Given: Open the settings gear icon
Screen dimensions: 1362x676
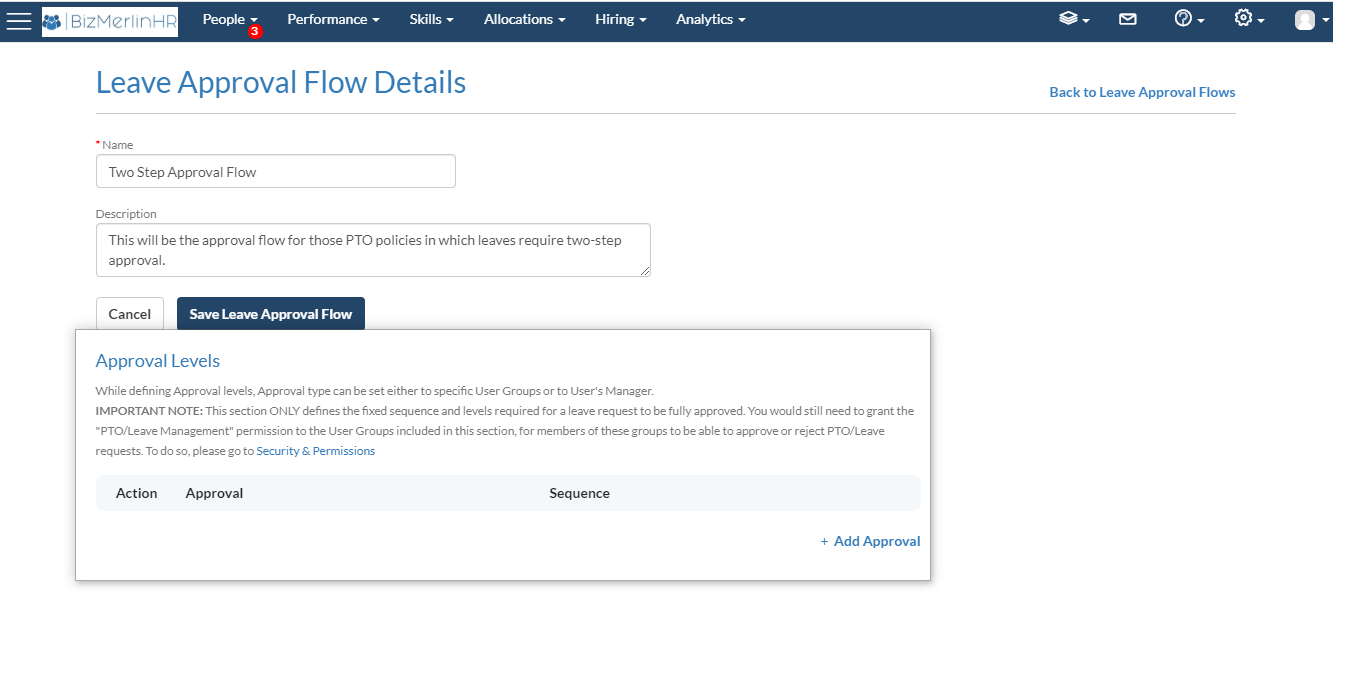Looking at the screenshot, I should click(x=1242, y=18).
